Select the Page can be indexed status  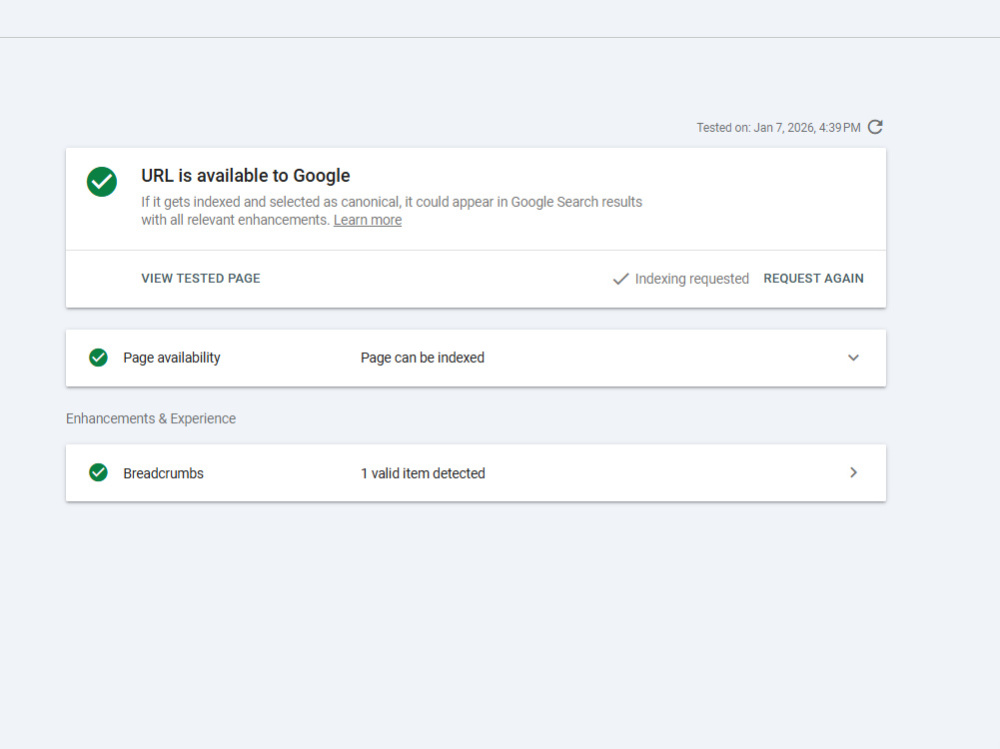[422, 358]
